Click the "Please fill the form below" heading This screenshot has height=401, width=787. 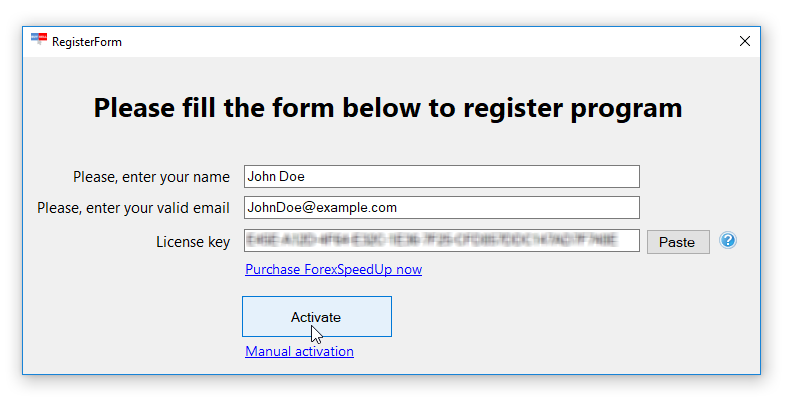coord(388,108)
